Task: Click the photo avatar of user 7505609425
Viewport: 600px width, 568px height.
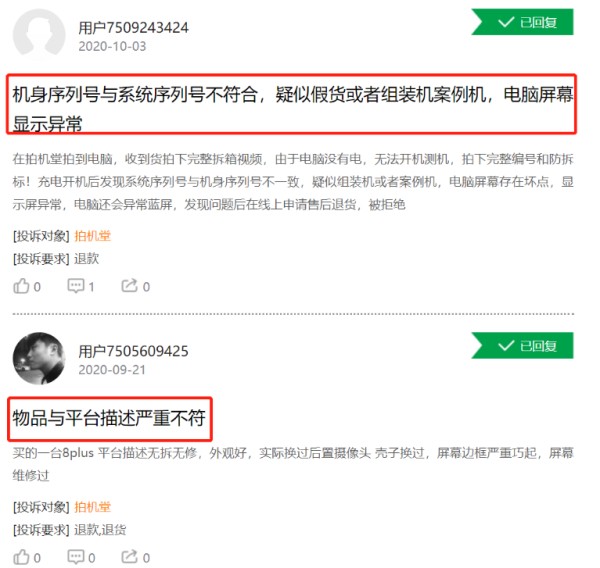Action: (x=39, y=358)
